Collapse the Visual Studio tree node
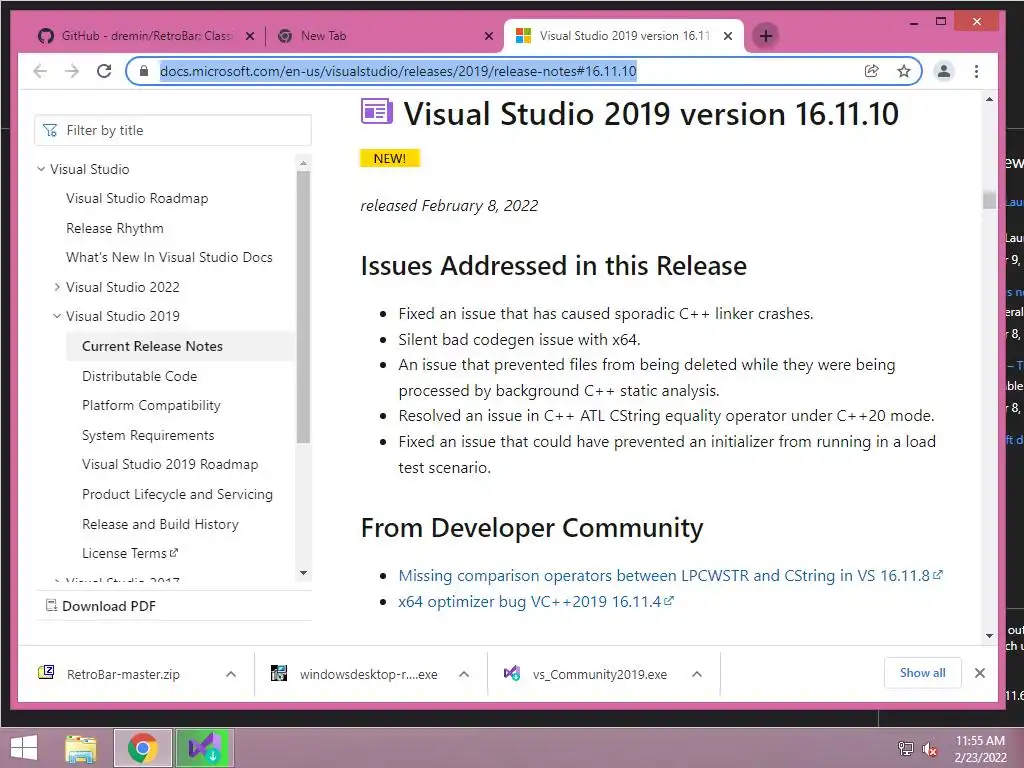This screenshot has width=1024, height=768. click(41, 169)
